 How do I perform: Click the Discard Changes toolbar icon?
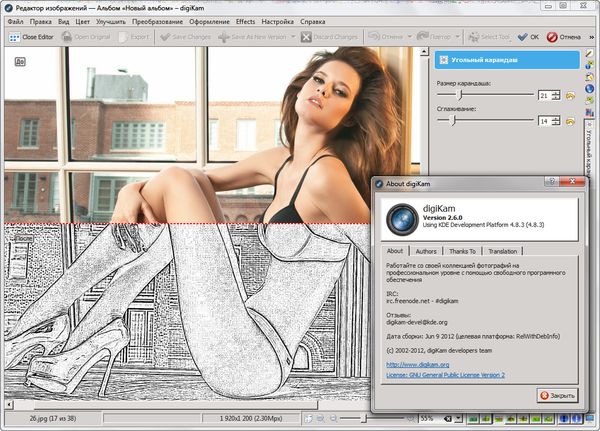[x=306, y=37]
